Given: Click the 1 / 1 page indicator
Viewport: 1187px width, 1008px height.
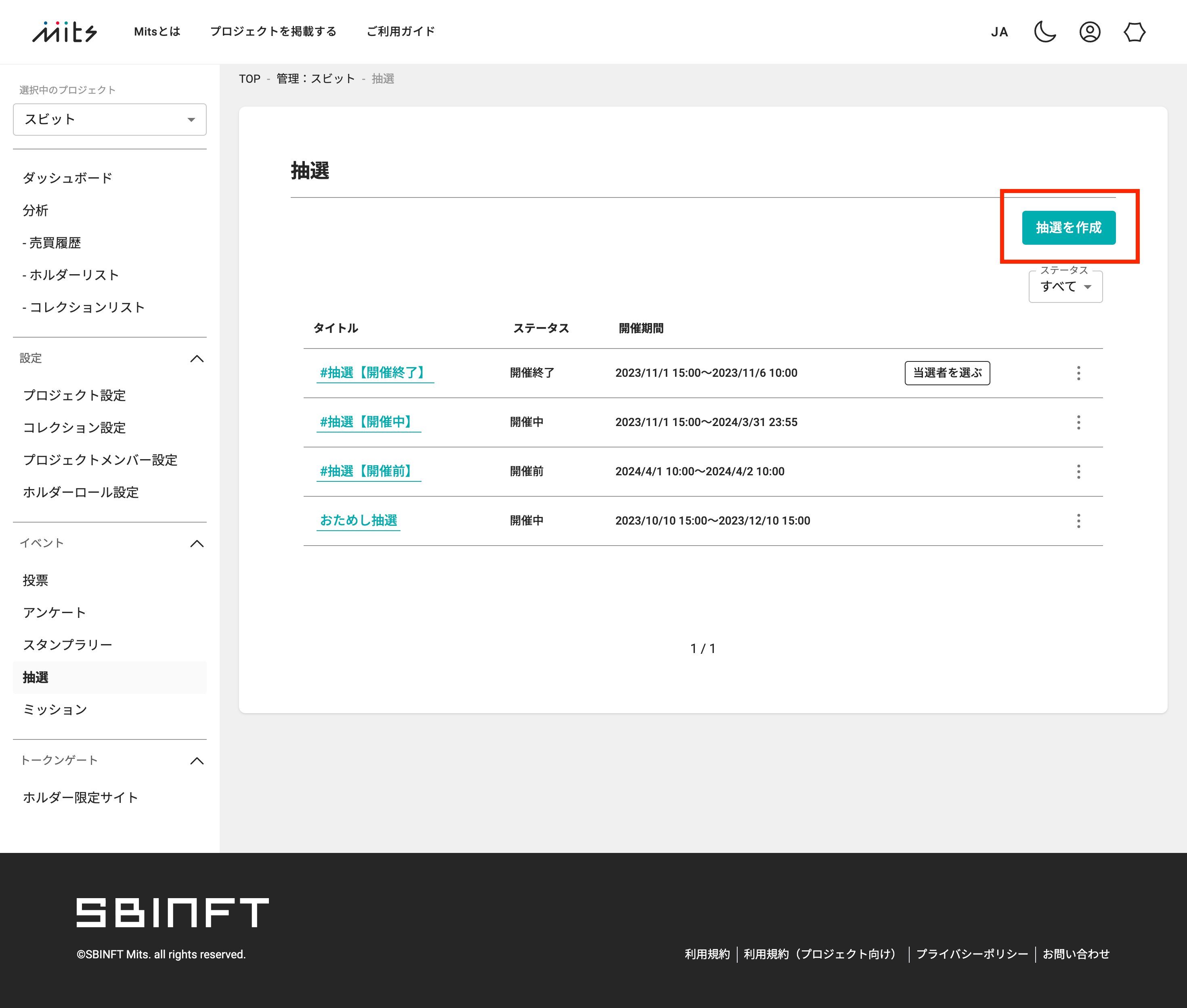Looking at the screenshot, I should (x=703, y=648).
